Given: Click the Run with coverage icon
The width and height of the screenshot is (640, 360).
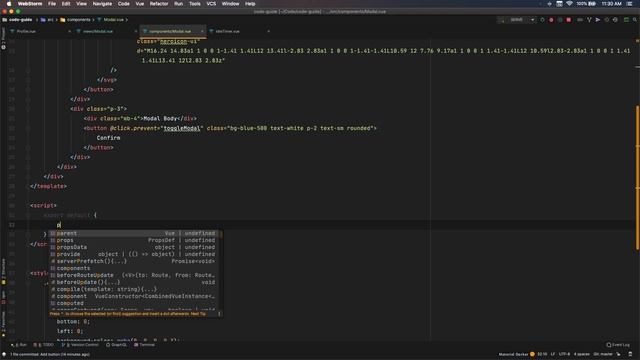Looking at the screenshot, I should (560, 20).
